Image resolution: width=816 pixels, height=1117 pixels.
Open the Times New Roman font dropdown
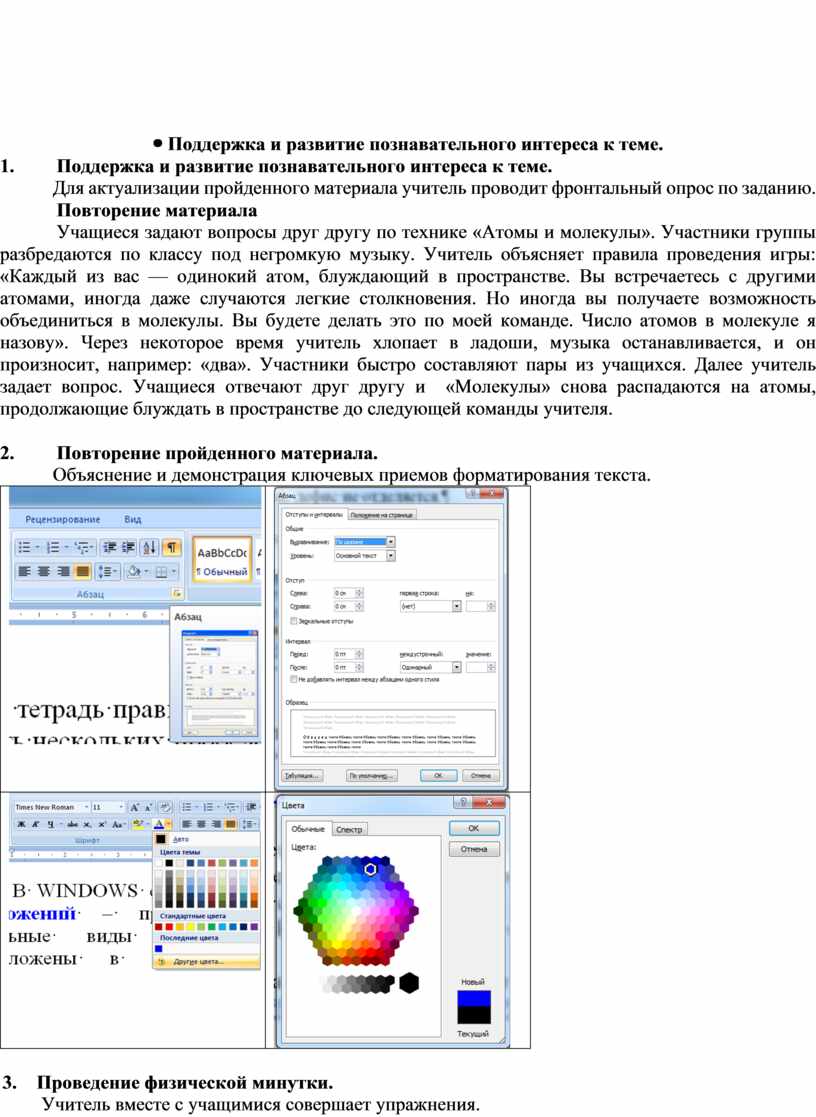(86, 807)
